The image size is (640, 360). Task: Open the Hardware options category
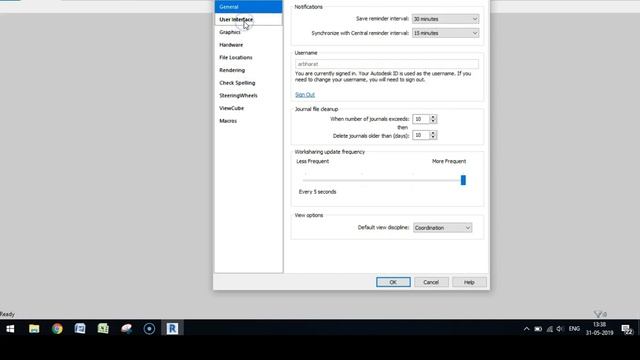click(x=249, y=45)
